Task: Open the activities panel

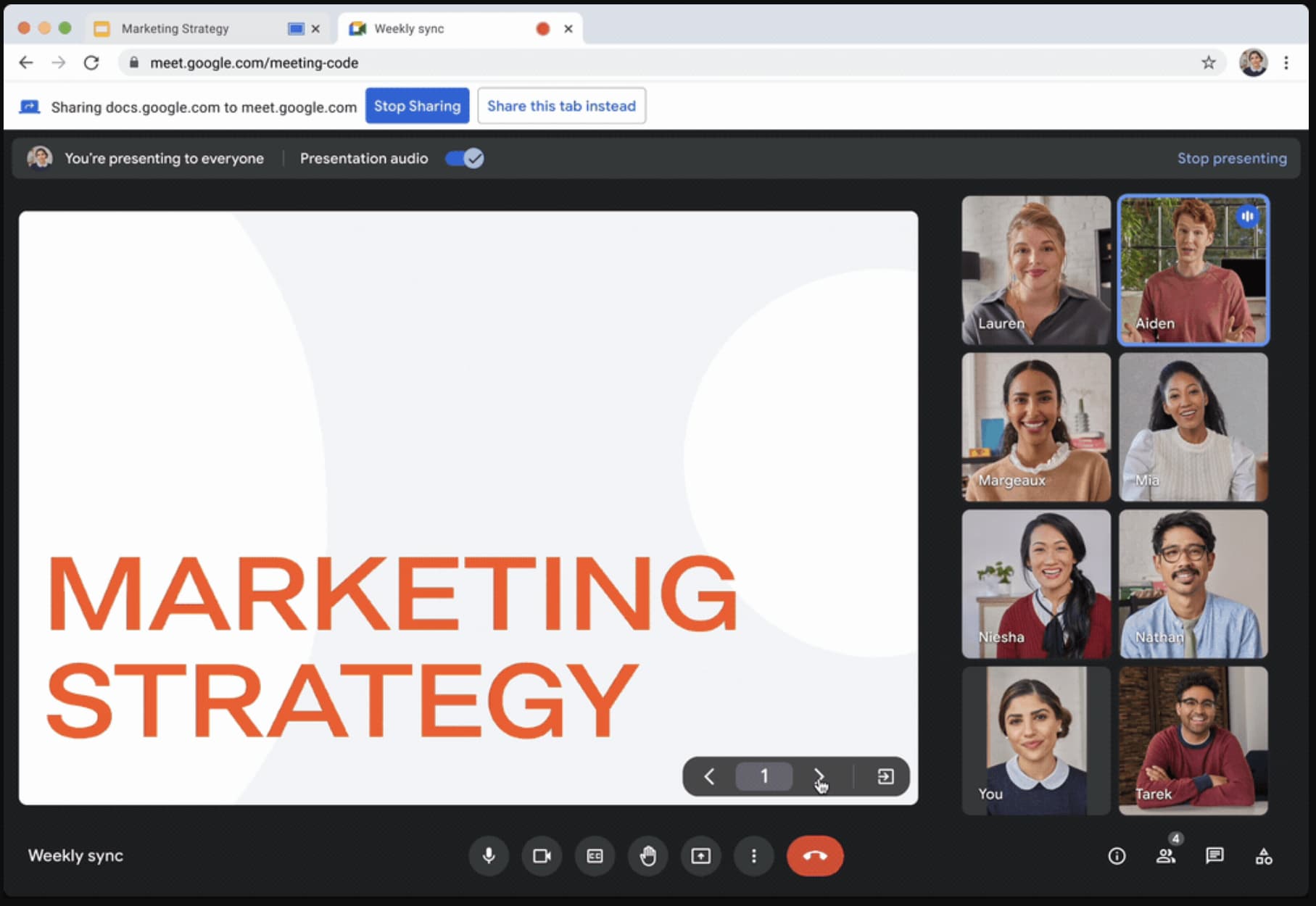Action: point(1263,857)
